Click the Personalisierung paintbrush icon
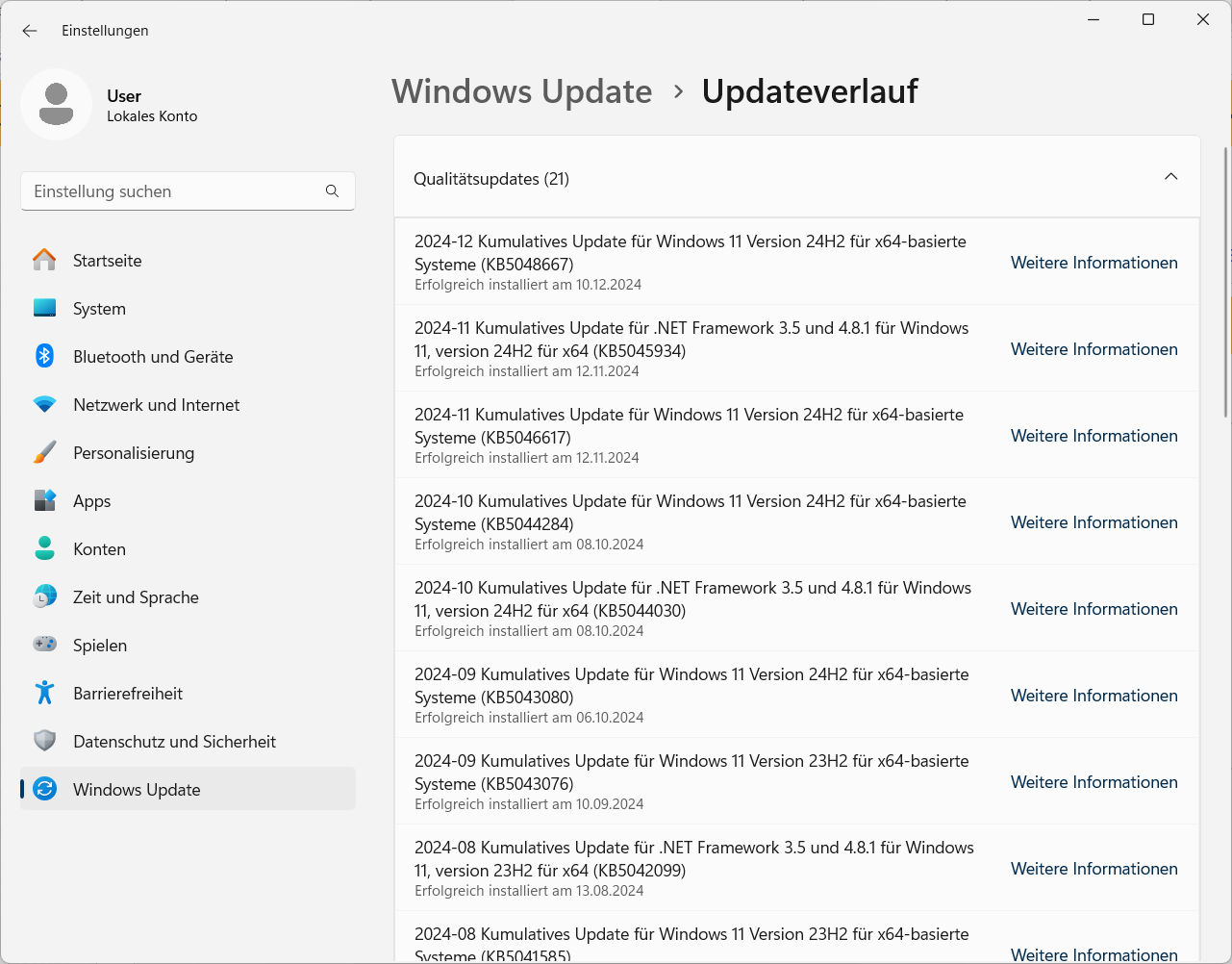1232x964 pixels. coord(44,453)
